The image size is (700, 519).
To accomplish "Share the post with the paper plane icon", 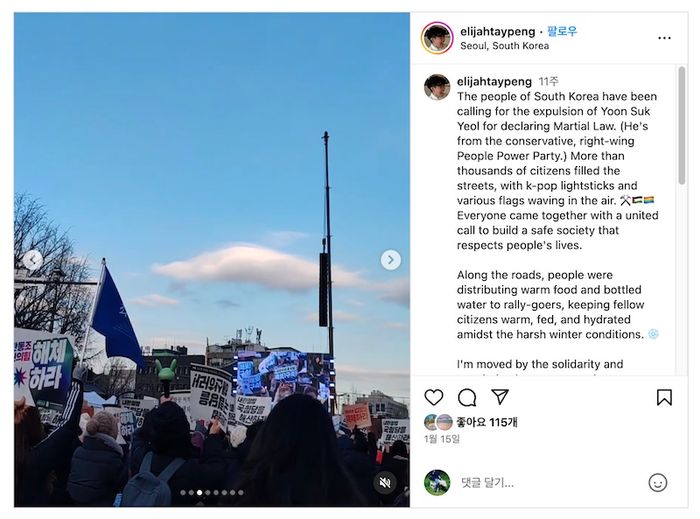I will tap(500, 397).
